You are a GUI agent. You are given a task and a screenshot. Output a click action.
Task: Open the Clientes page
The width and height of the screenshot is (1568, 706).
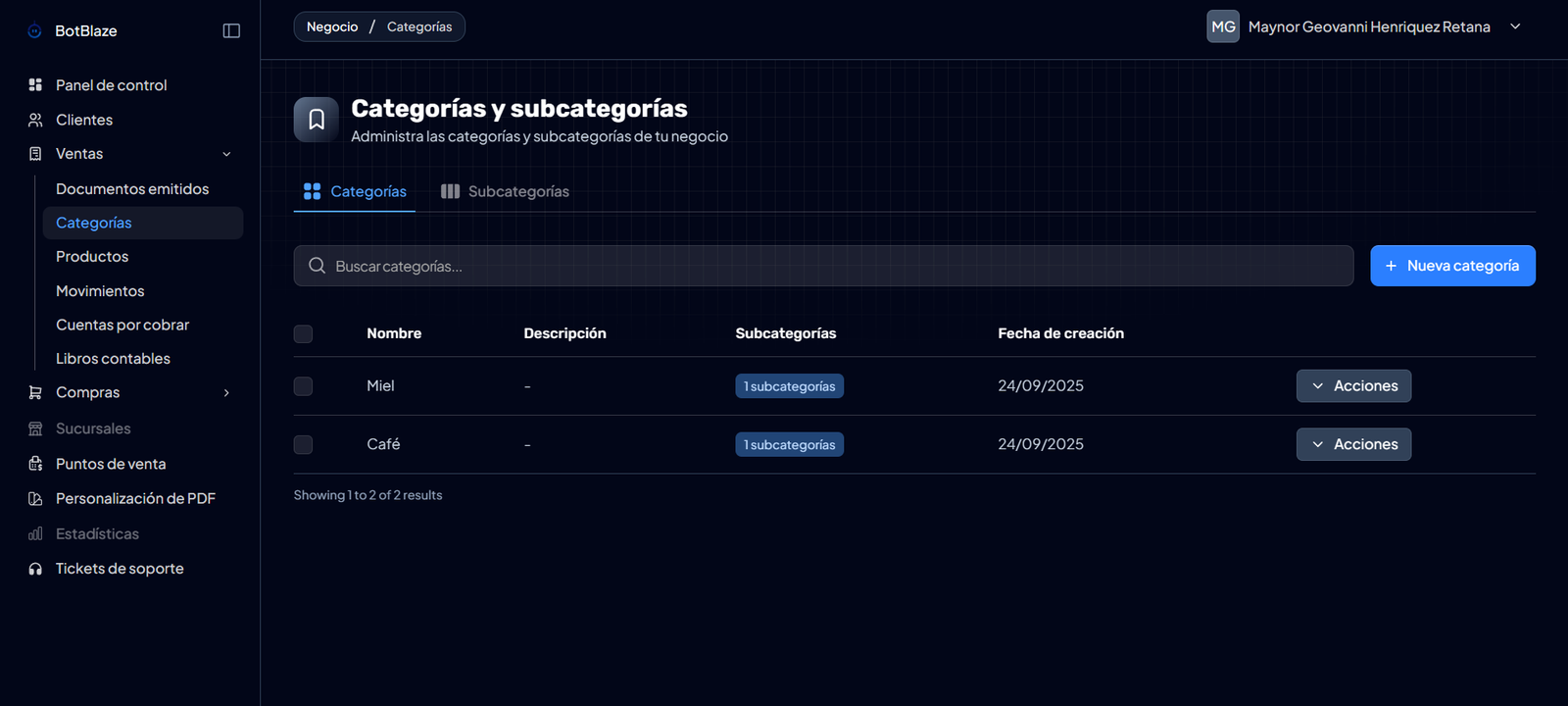[x=84, y=120]
